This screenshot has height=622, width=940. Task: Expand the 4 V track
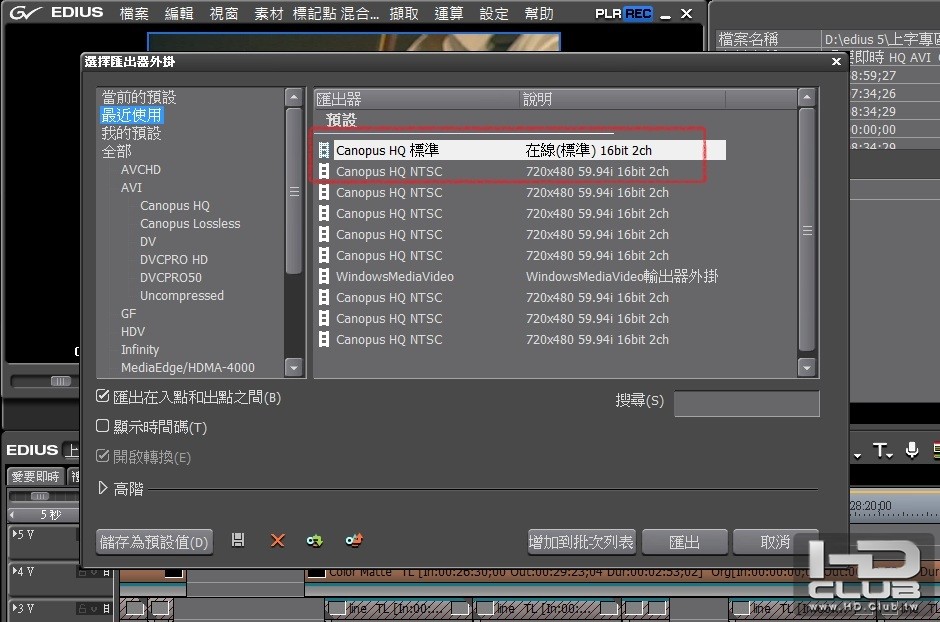pyautogui.click(x=15, y=571)
